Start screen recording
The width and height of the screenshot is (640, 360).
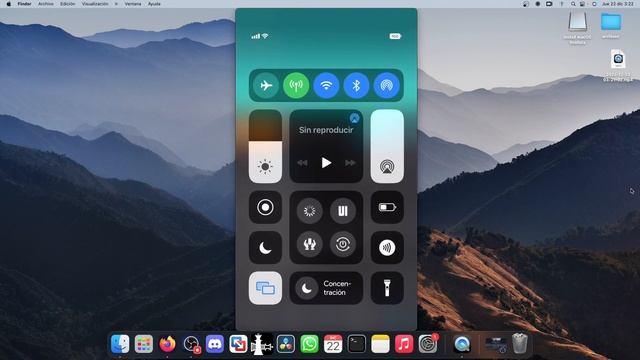(x=265, y=207)
